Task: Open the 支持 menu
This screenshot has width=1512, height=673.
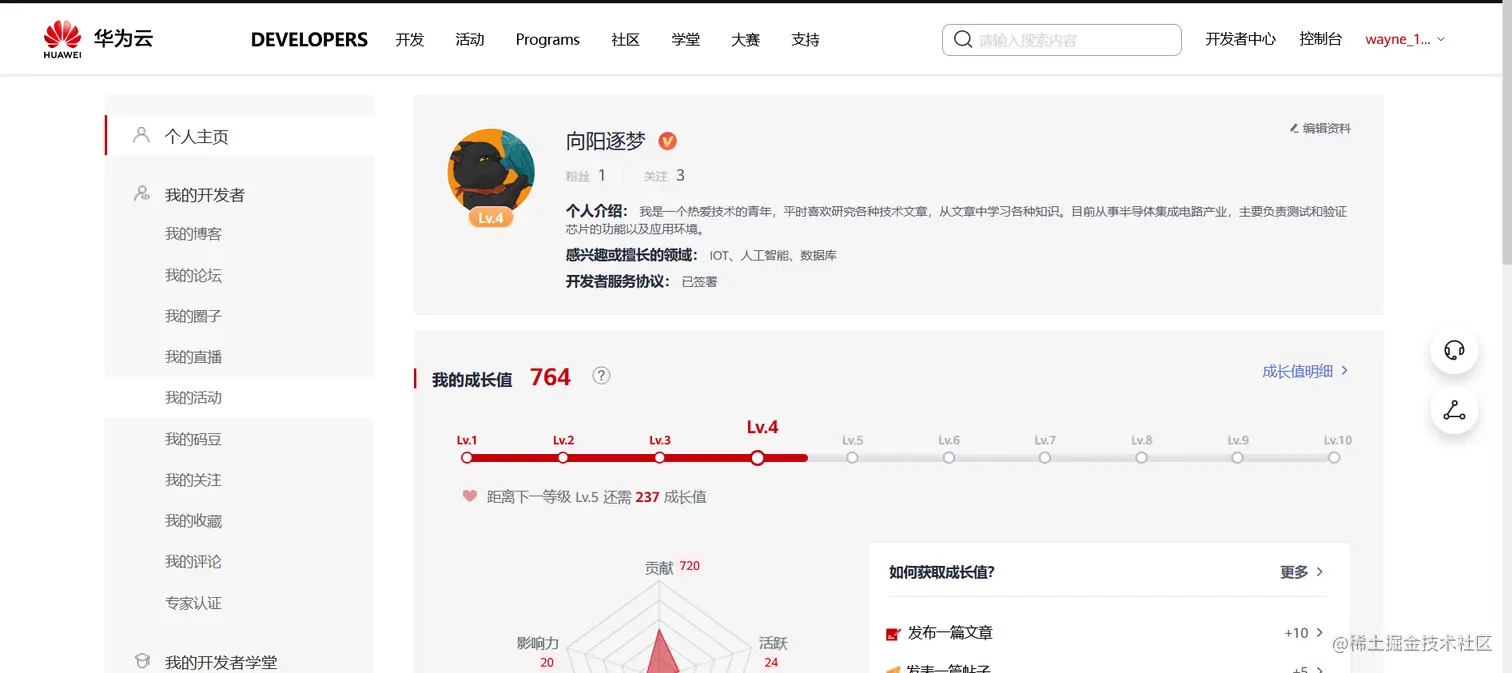Action: [806, 40]
